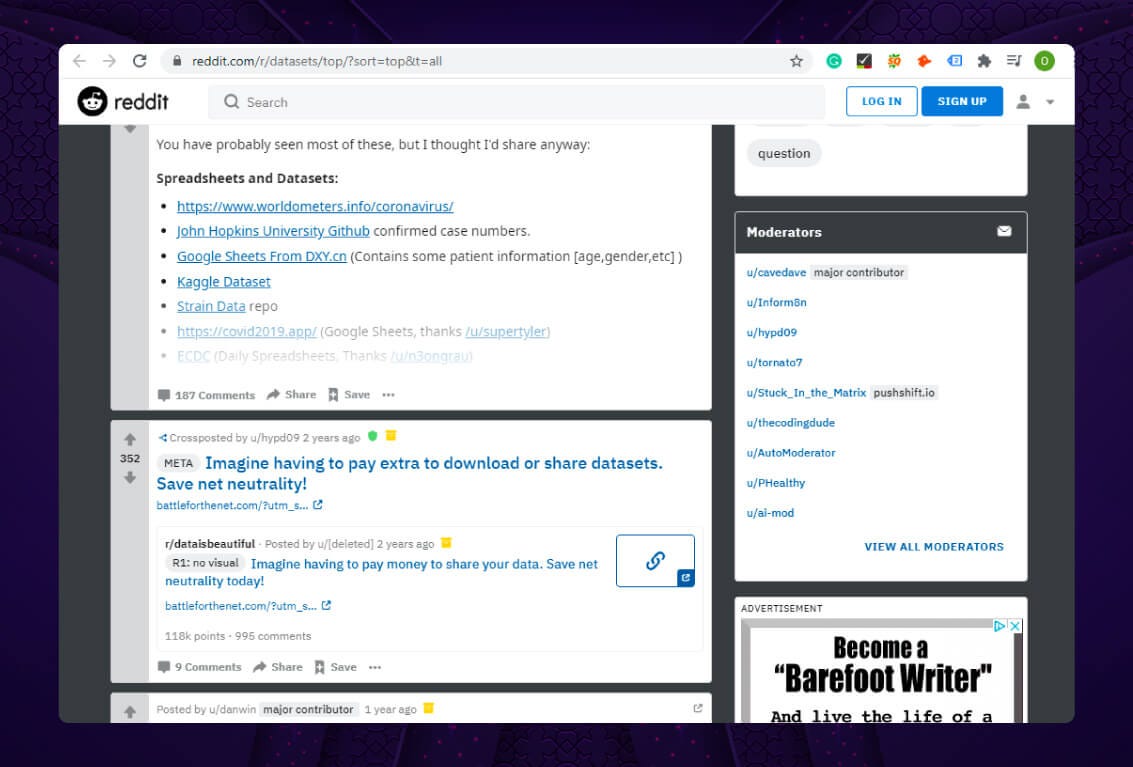Image resolution: width=1133 pixels, height=767 pixels.
Task: Reload the page with the refresh icon
Action: [x=139, y=61]
